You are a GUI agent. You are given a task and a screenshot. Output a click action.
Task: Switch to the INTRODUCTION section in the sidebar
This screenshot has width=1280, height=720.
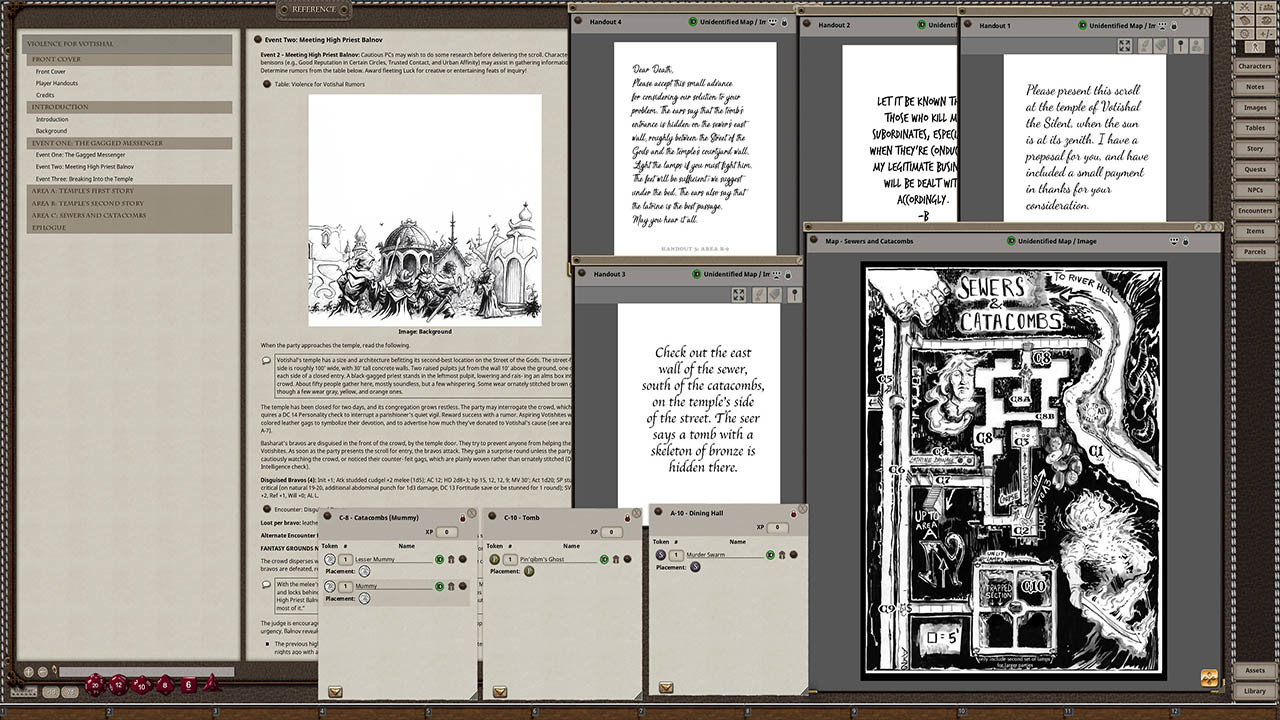[x=62, y=107]
